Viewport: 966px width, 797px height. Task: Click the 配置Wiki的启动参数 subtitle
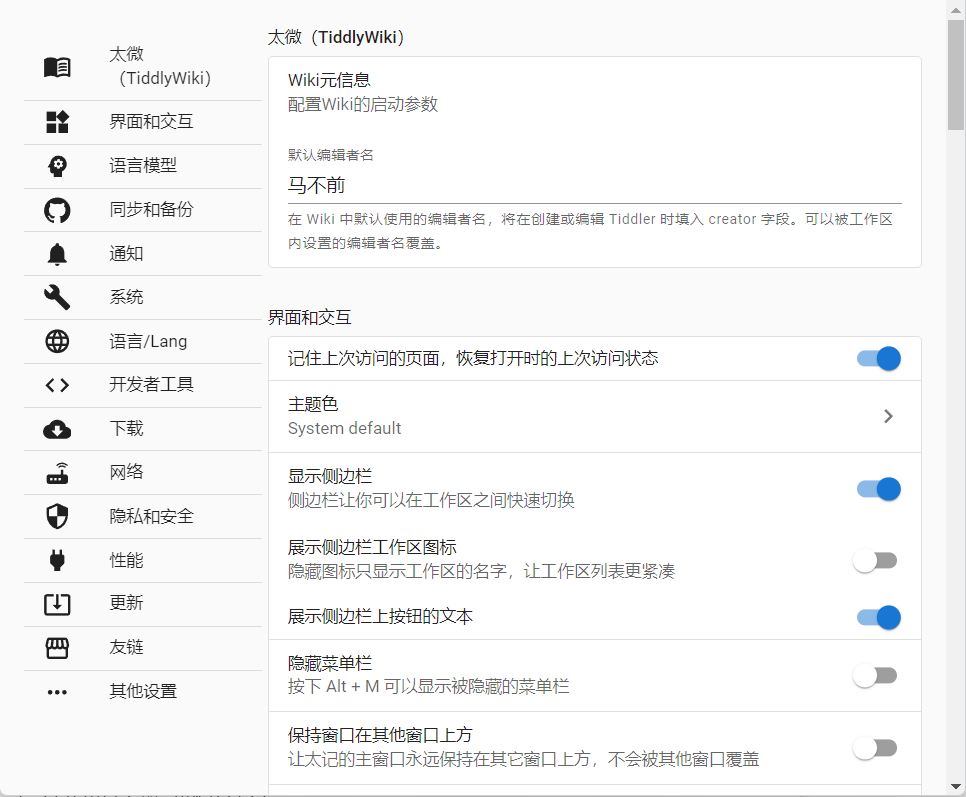(363, 104)
